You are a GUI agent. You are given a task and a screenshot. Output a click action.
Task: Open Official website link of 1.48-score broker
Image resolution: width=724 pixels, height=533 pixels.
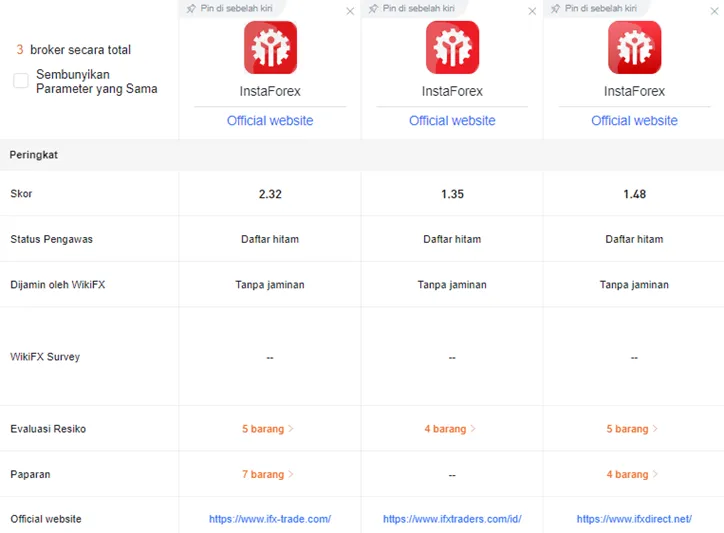(x=634, y=121)
